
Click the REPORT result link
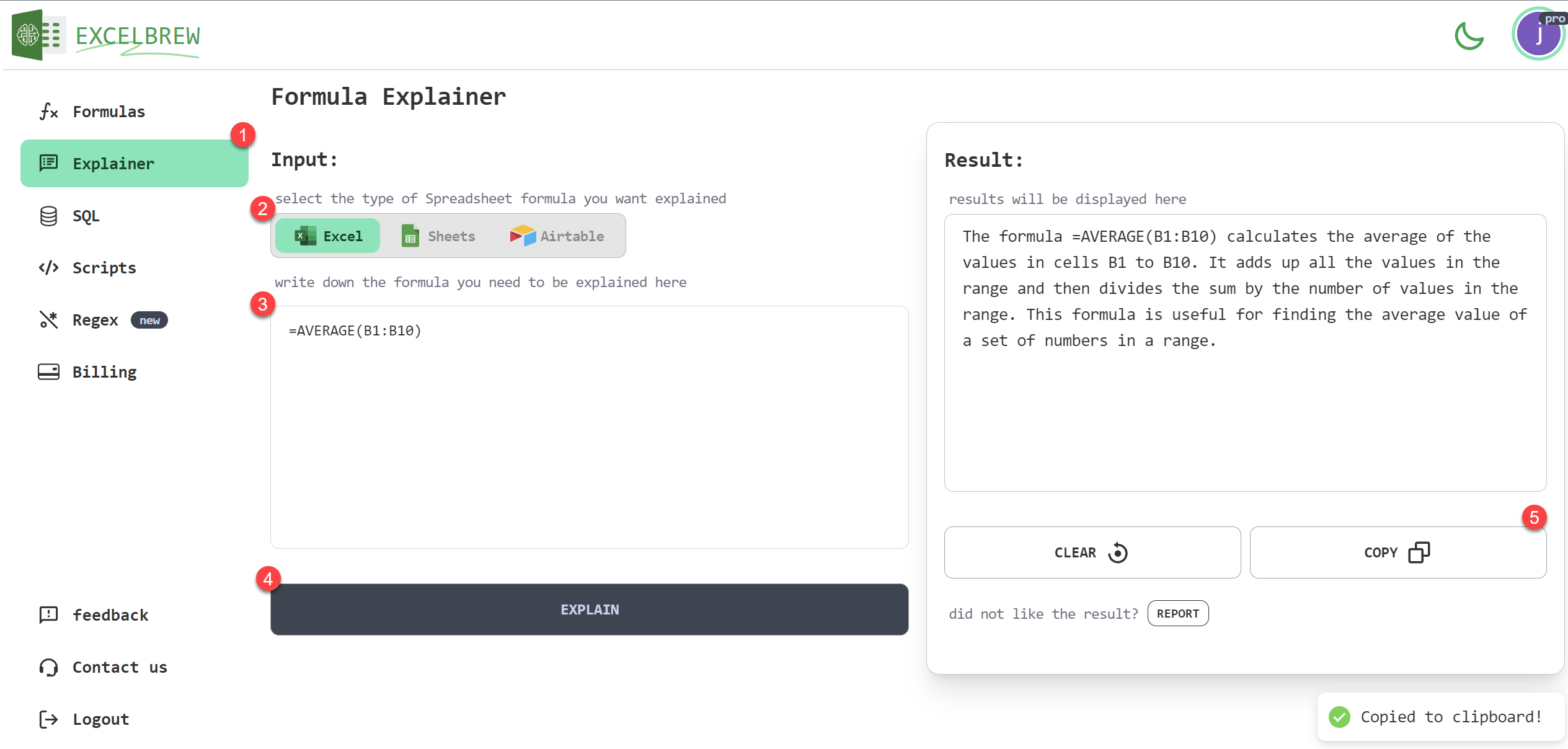[x=1178, y=613]
